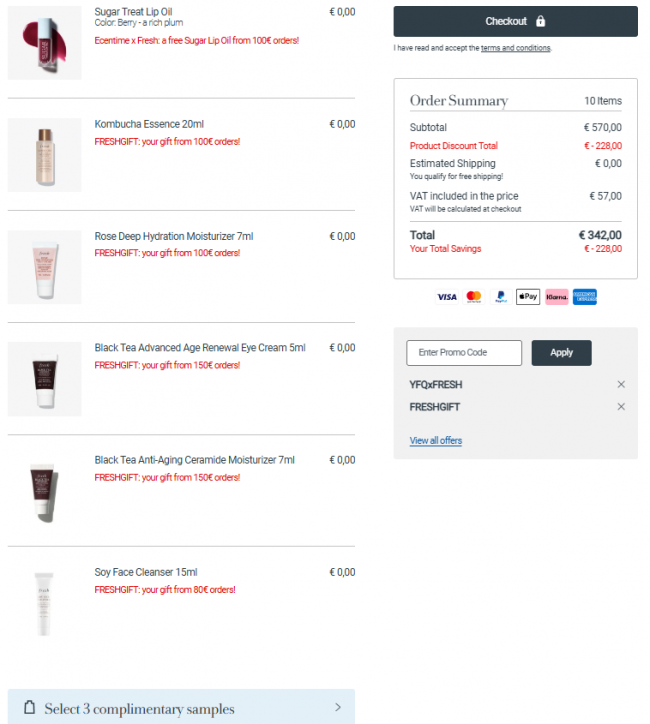Open Select 3 complimentary samples banner
This screenshot has height=724, width=650.
(181, 707)
